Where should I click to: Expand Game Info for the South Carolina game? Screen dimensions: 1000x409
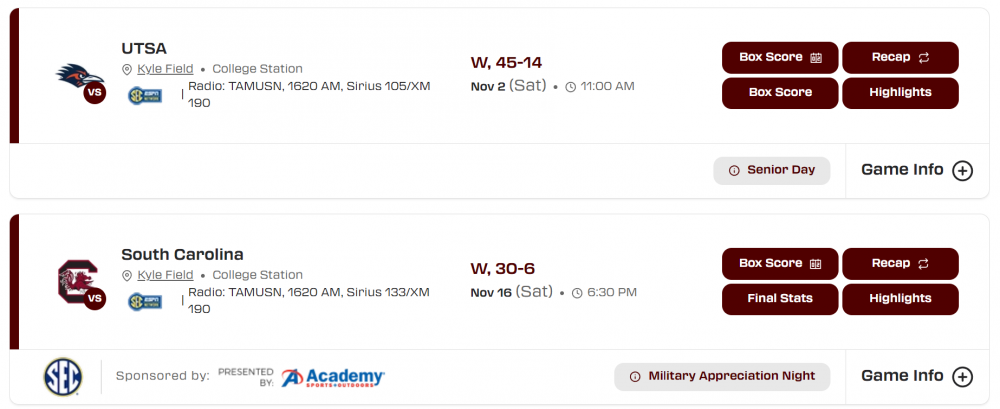pos(915,376)
